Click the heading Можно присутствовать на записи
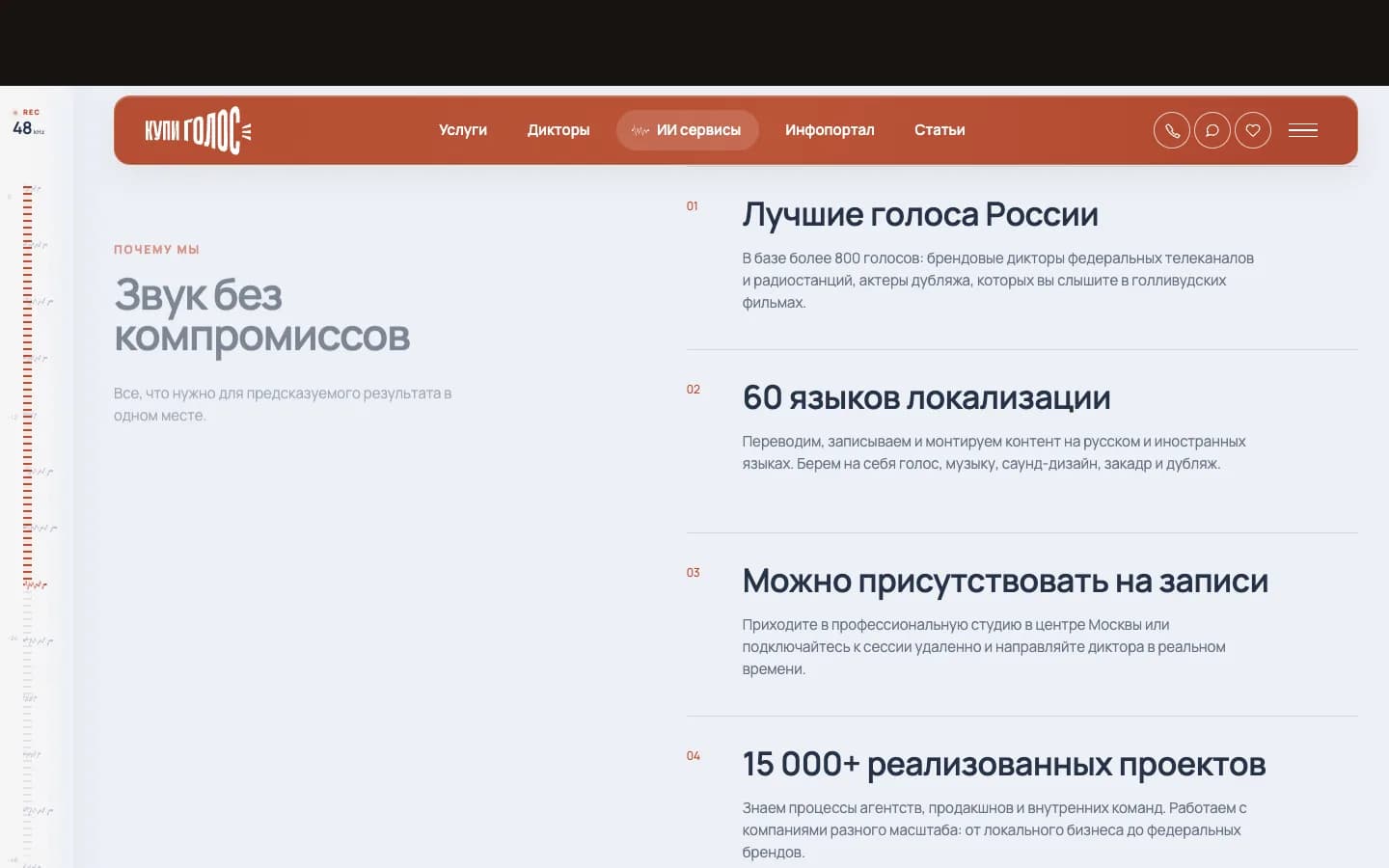The image size is (1389, 868). point(1005,581)
